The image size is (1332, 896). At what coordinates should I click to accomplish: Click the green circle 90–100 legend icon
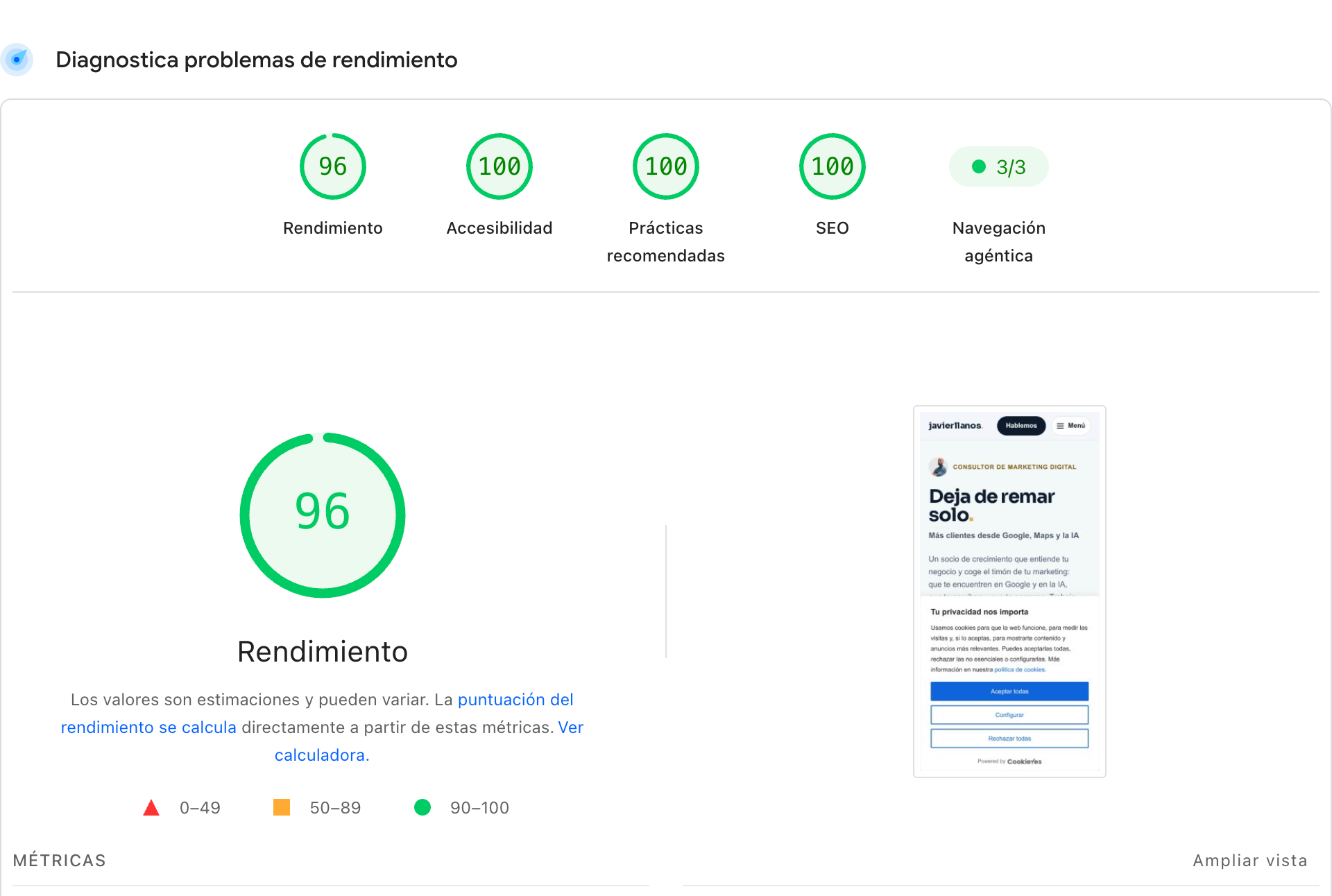point(422,807)
